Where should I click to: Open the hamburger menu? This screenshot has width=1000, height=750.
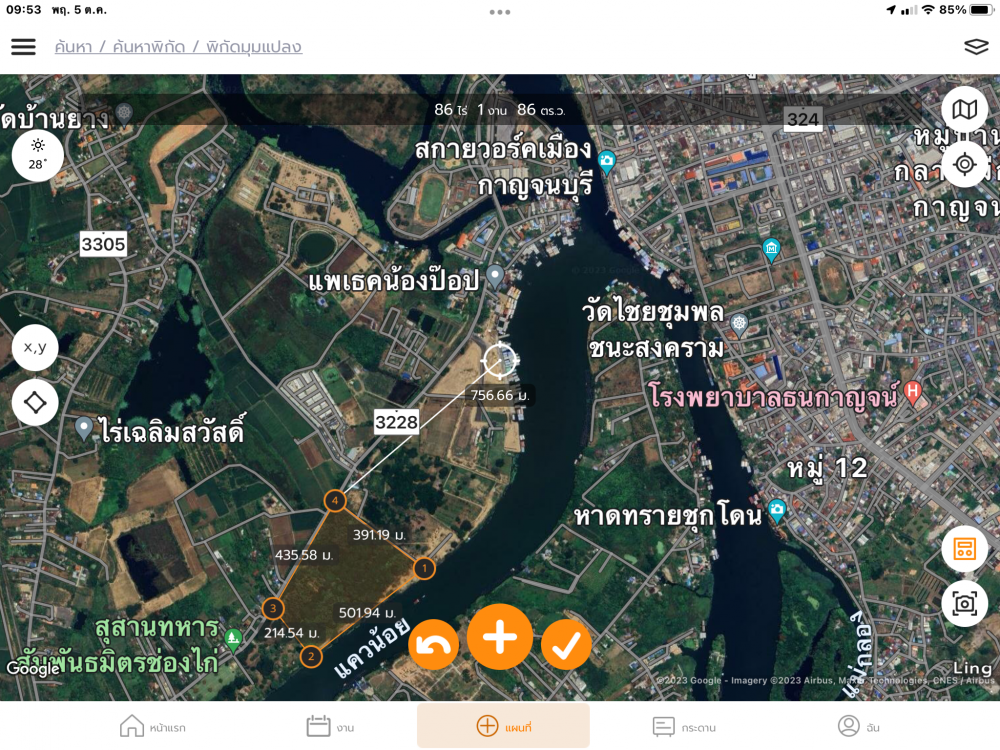[24, 47]
